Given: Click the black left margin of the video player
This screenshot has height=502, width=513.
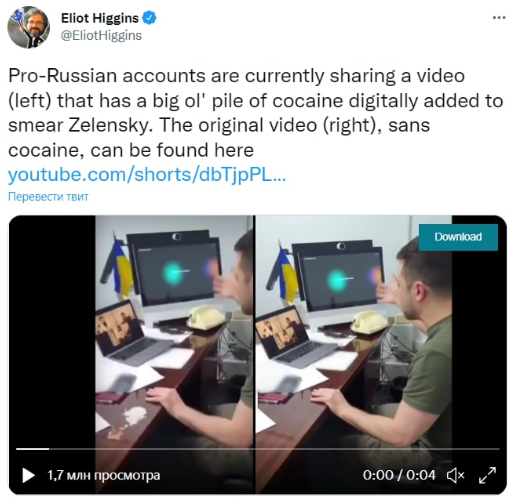Looking at the screenshot, I should tap(52, 332).
